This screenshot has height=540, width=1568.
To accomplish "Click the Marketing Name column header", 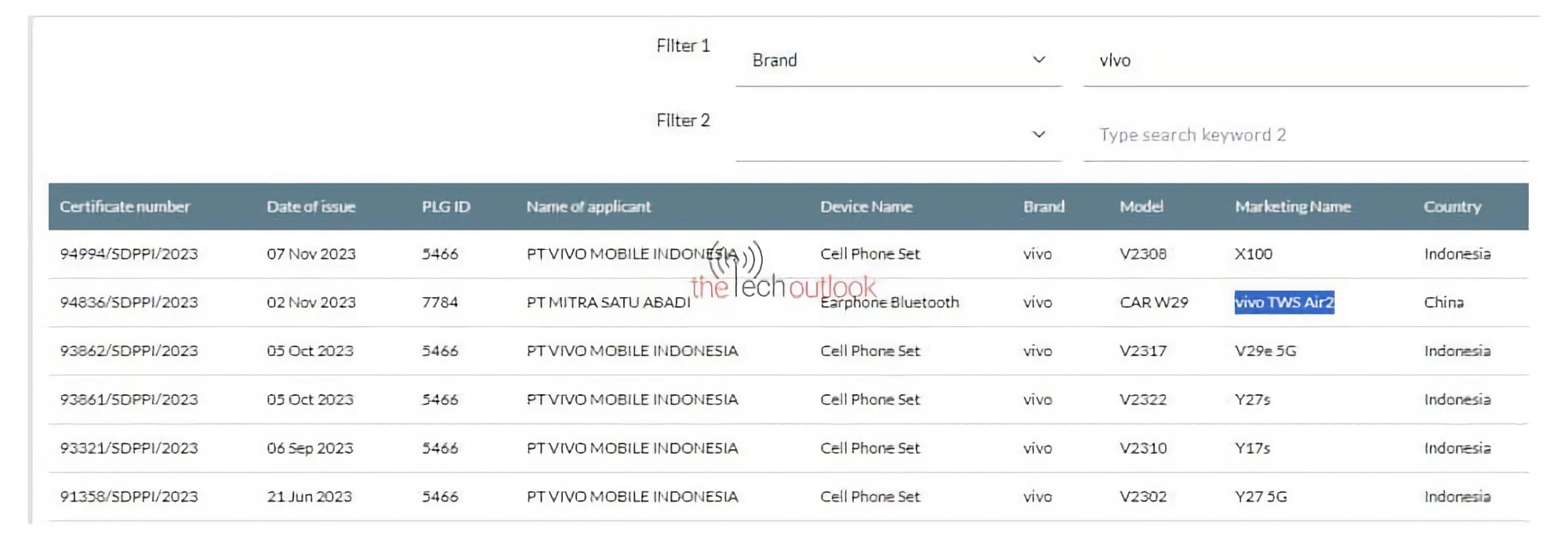I will (1292, 207).
